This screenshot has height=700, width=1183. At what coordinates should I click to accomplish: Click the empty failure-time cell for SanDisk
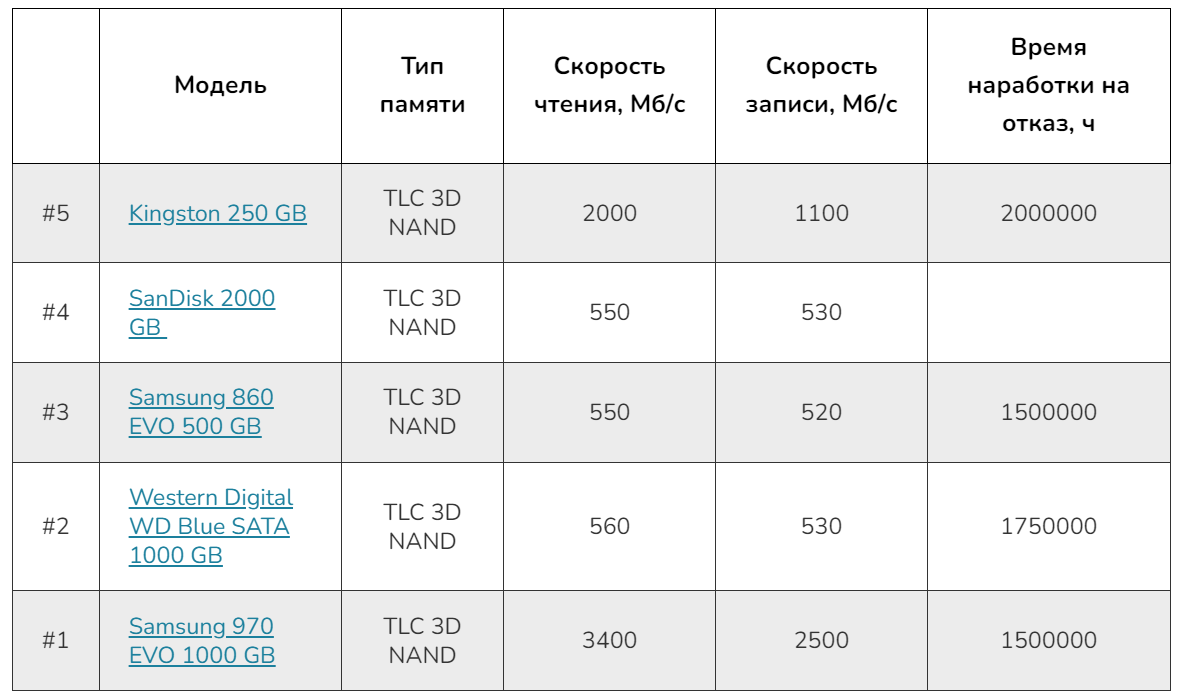(1048, 312)
